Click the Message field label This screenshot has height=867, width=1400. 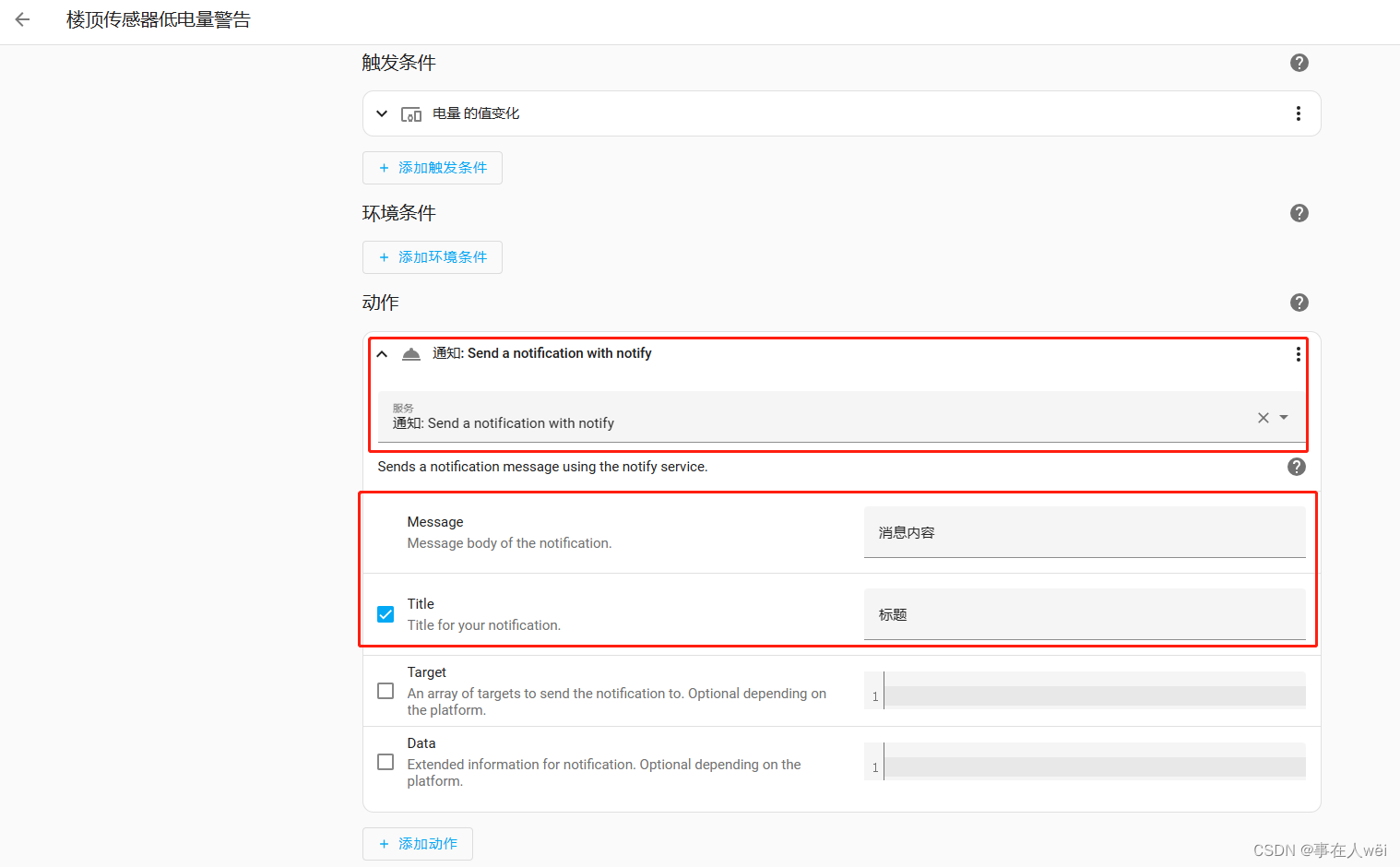point(435,522)
